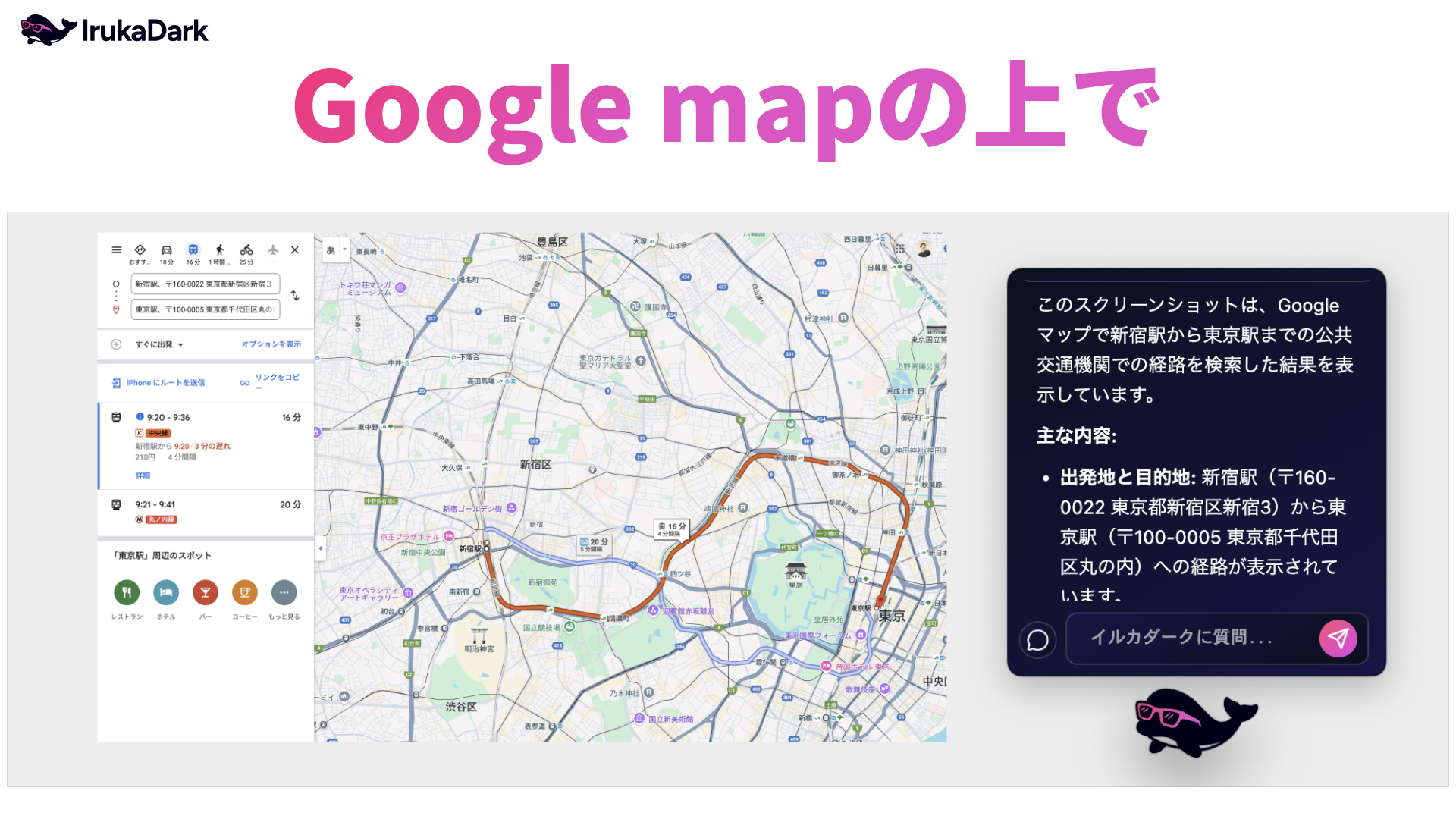Image resolution: width=1456 pixels, height=819 pixels.
Task: Swap origin and destination with reverse arrows
Action: (295, 296)
